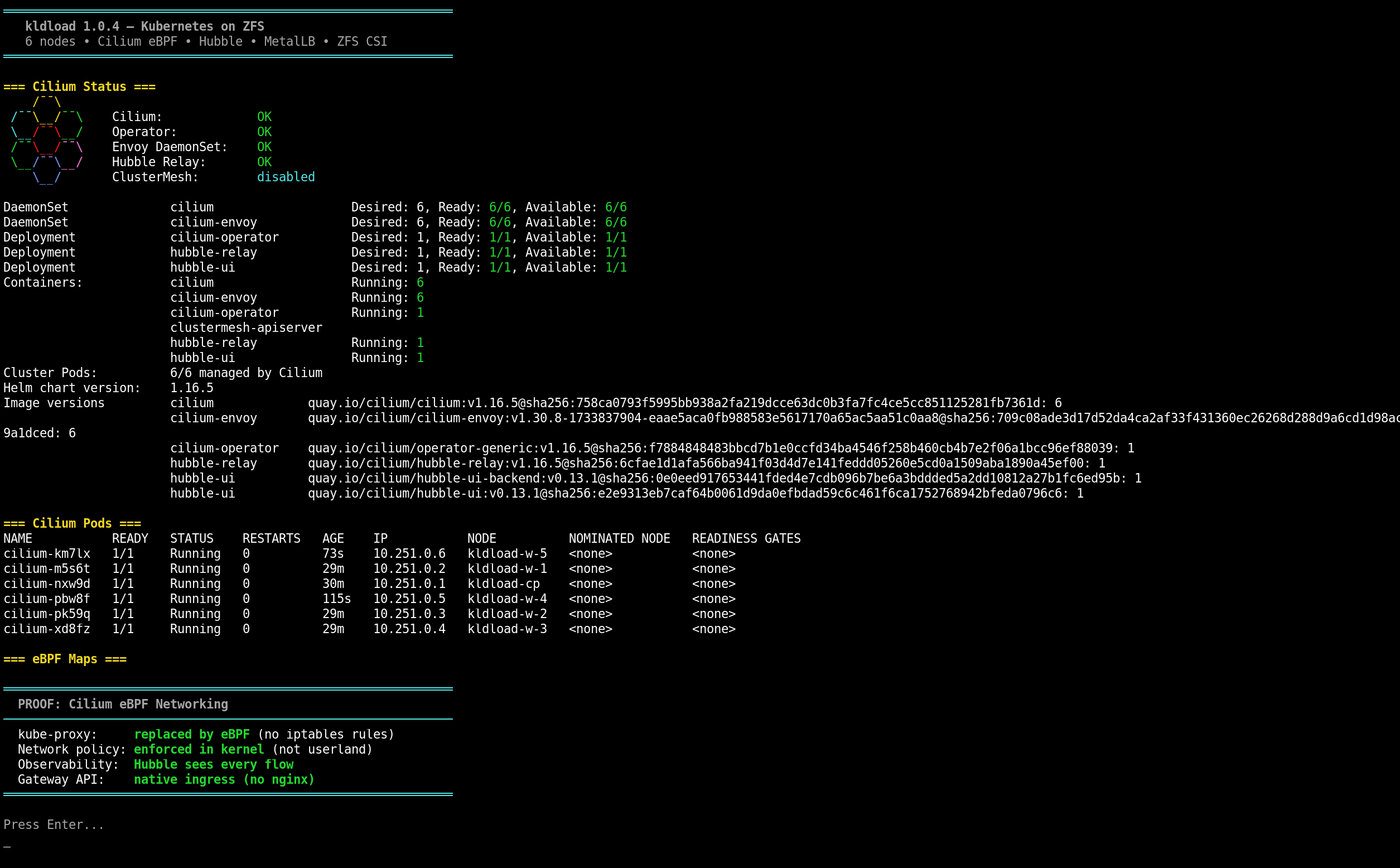
Task: Select the "=== eBPF Maps ===" heading
Action: pos(65,659)
